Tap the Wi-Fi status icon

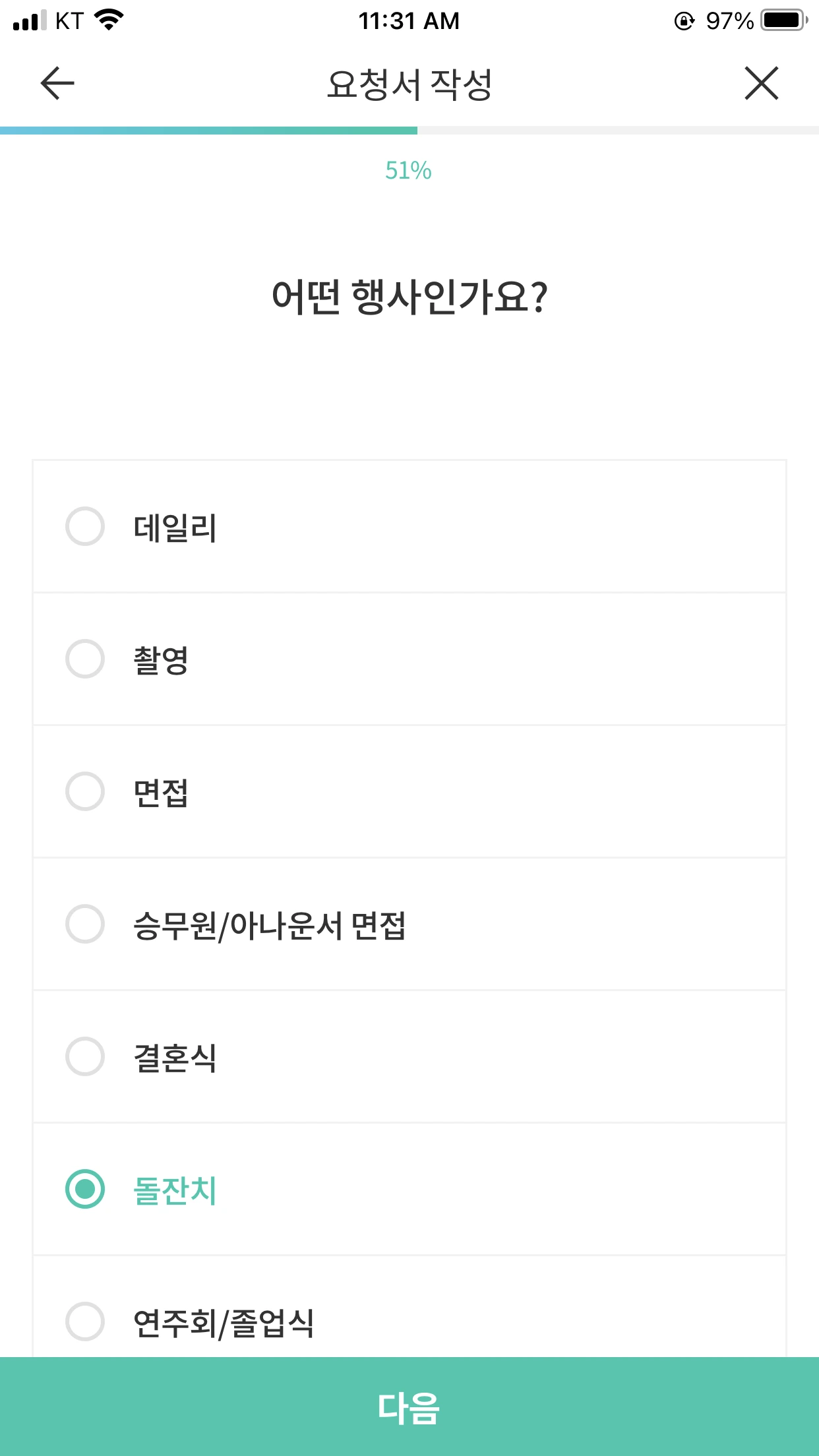pyautogui.click(x=109, y=20)
